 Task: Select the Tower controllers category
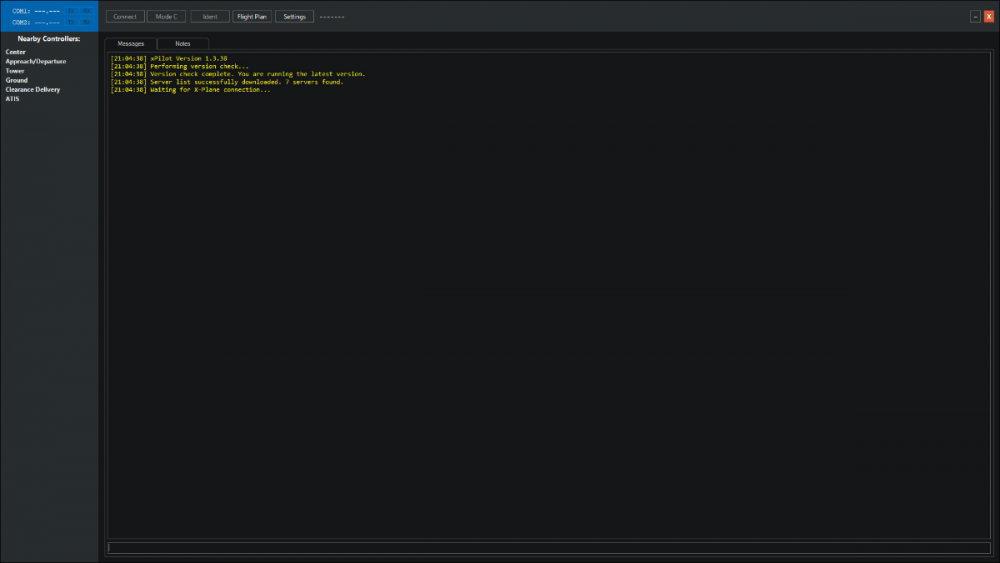coord(15,71)
